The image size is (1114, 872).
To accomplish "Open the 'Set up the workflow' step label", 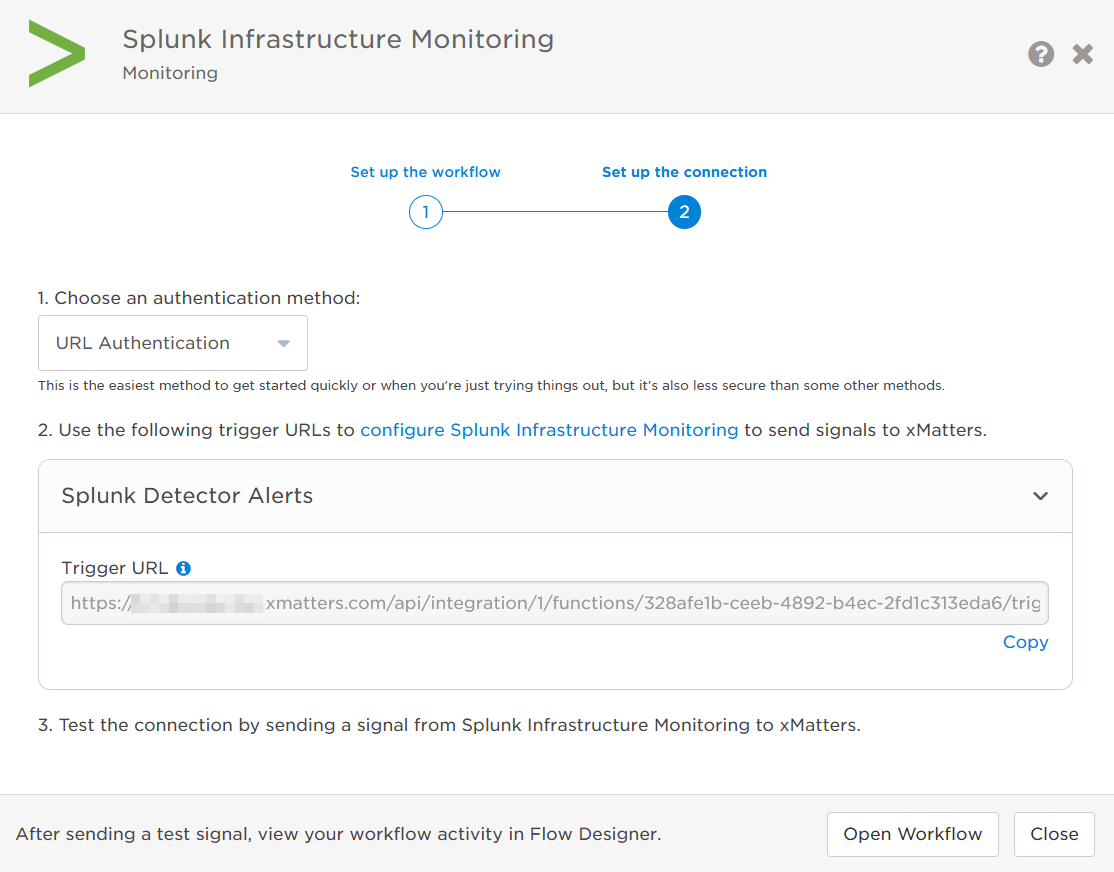I will click(426, 172).
